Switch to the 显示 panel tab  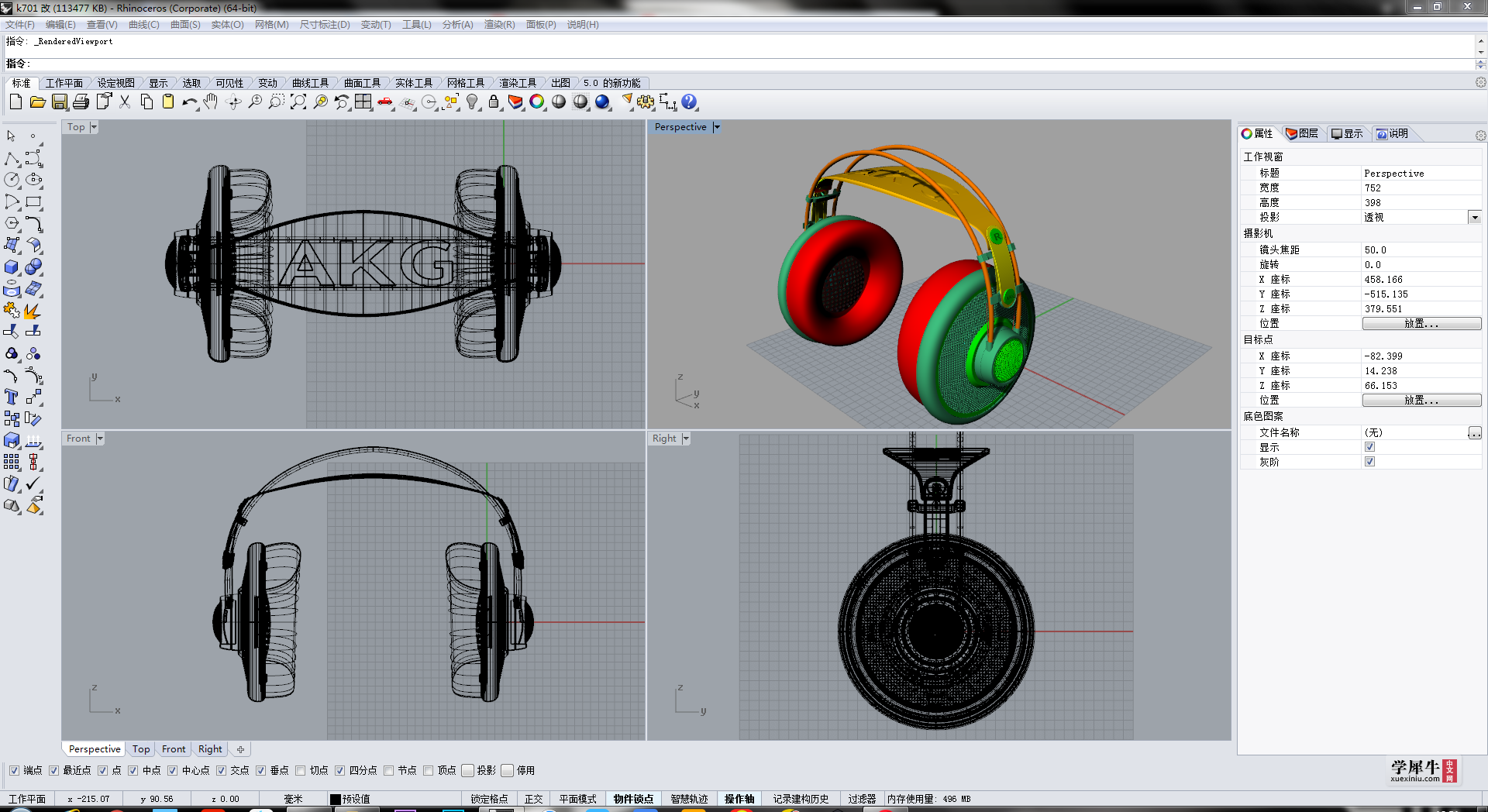[x=1347, y=133]
